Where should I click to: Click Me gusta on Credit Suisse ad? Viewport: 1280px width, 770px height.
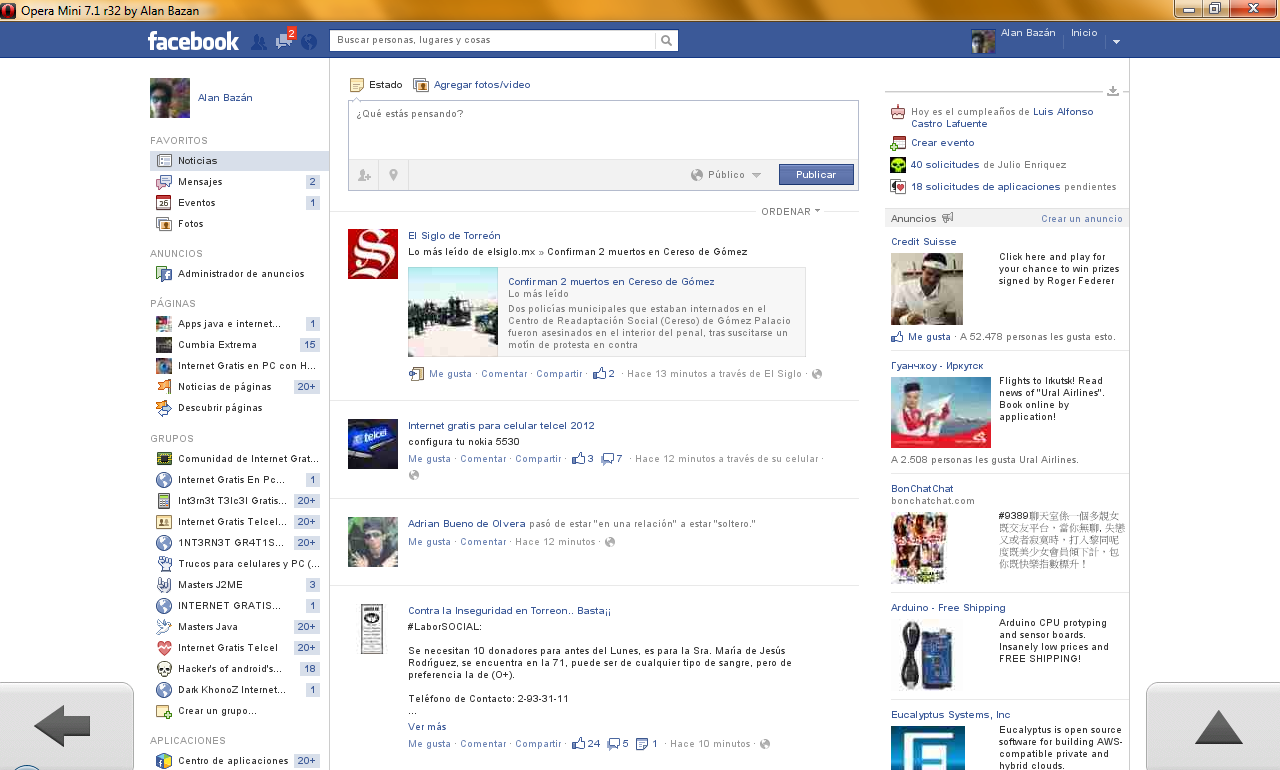tap(929, 337)
